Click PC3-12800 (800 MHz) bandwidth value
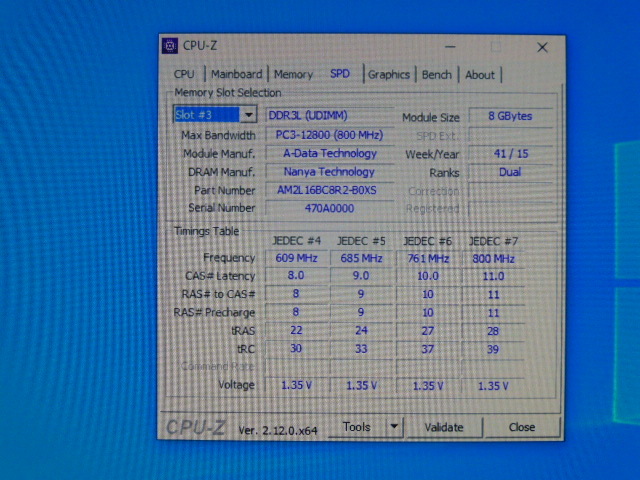 (329, 135)
